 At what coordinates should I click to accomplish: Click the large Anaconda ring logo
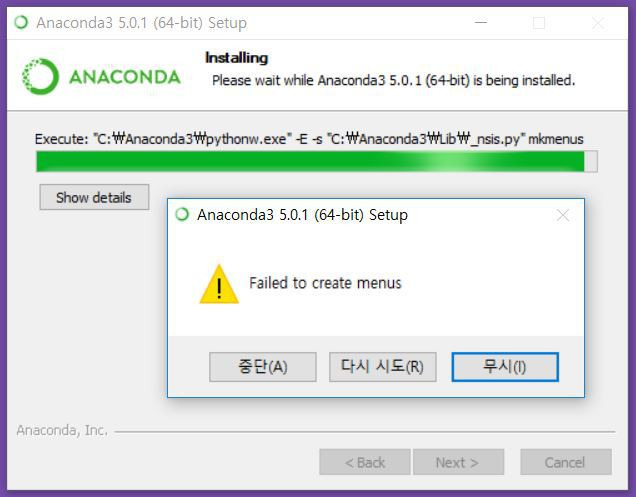tap(40, 76)
